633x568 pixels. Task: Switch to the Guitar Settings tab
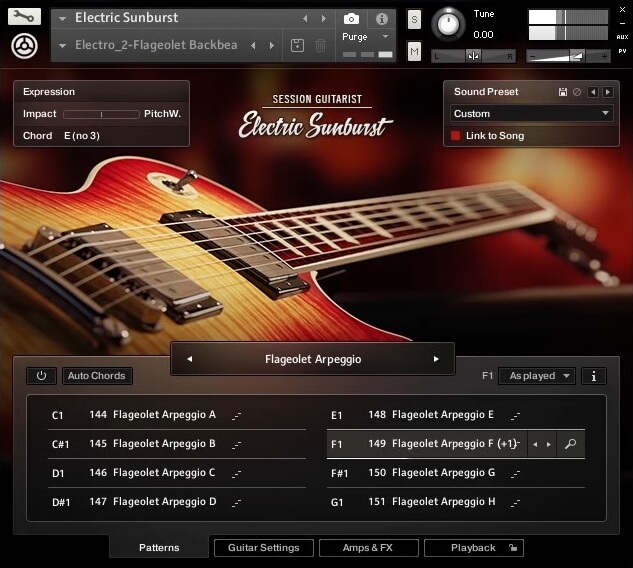tap(264, 548)
